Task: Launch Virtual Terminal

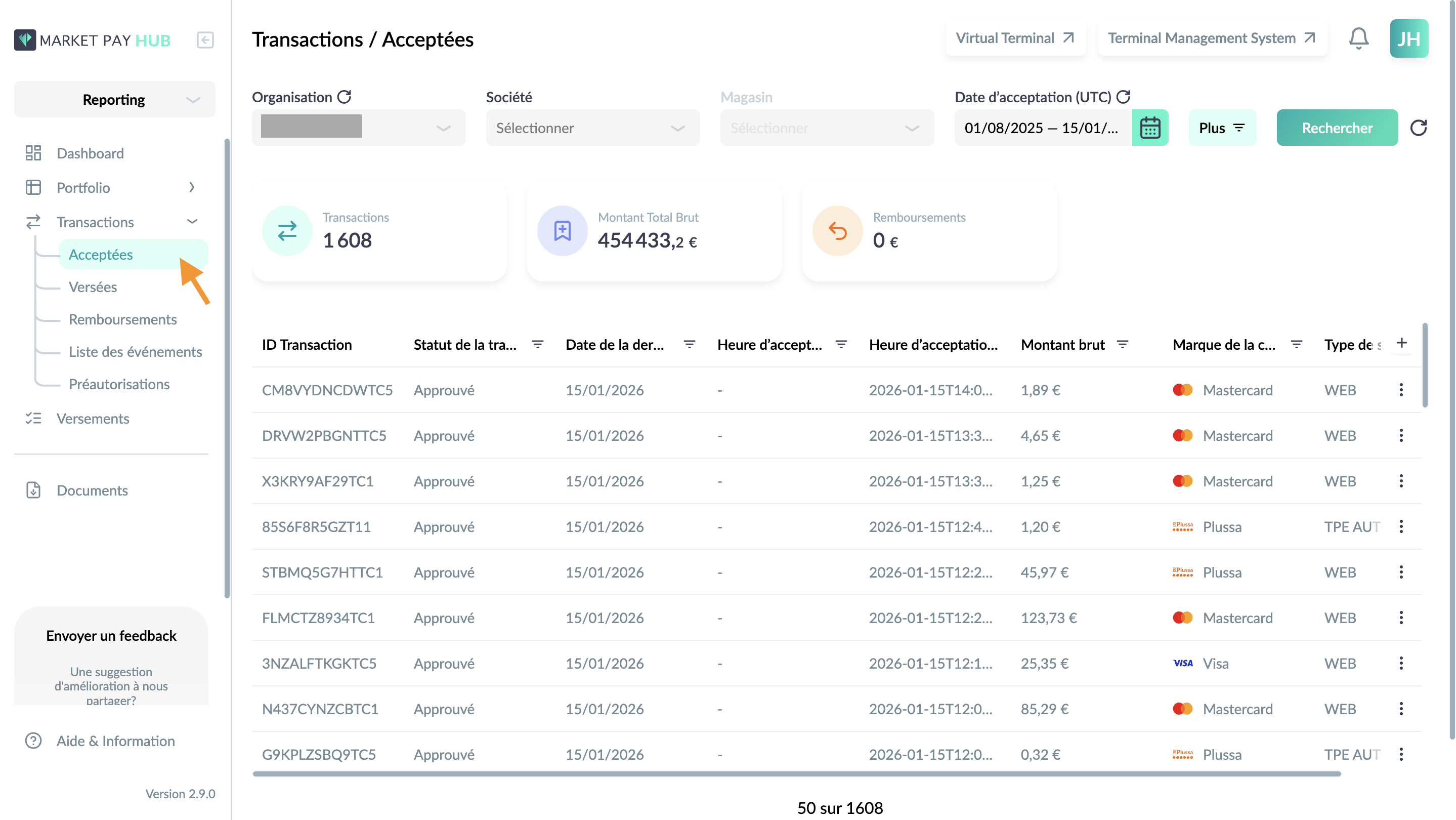Action: tap(1015, 38)
